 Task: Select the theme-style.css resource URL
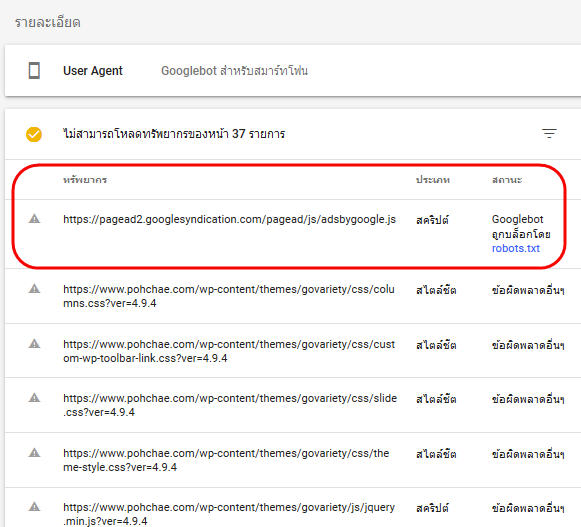226,460
